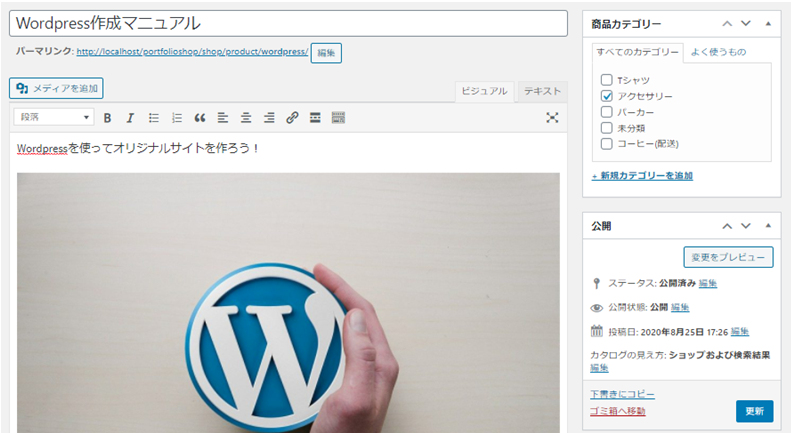
Task: Collapse the 商品カテゴリー panel
Action: (x=768, y=24)
